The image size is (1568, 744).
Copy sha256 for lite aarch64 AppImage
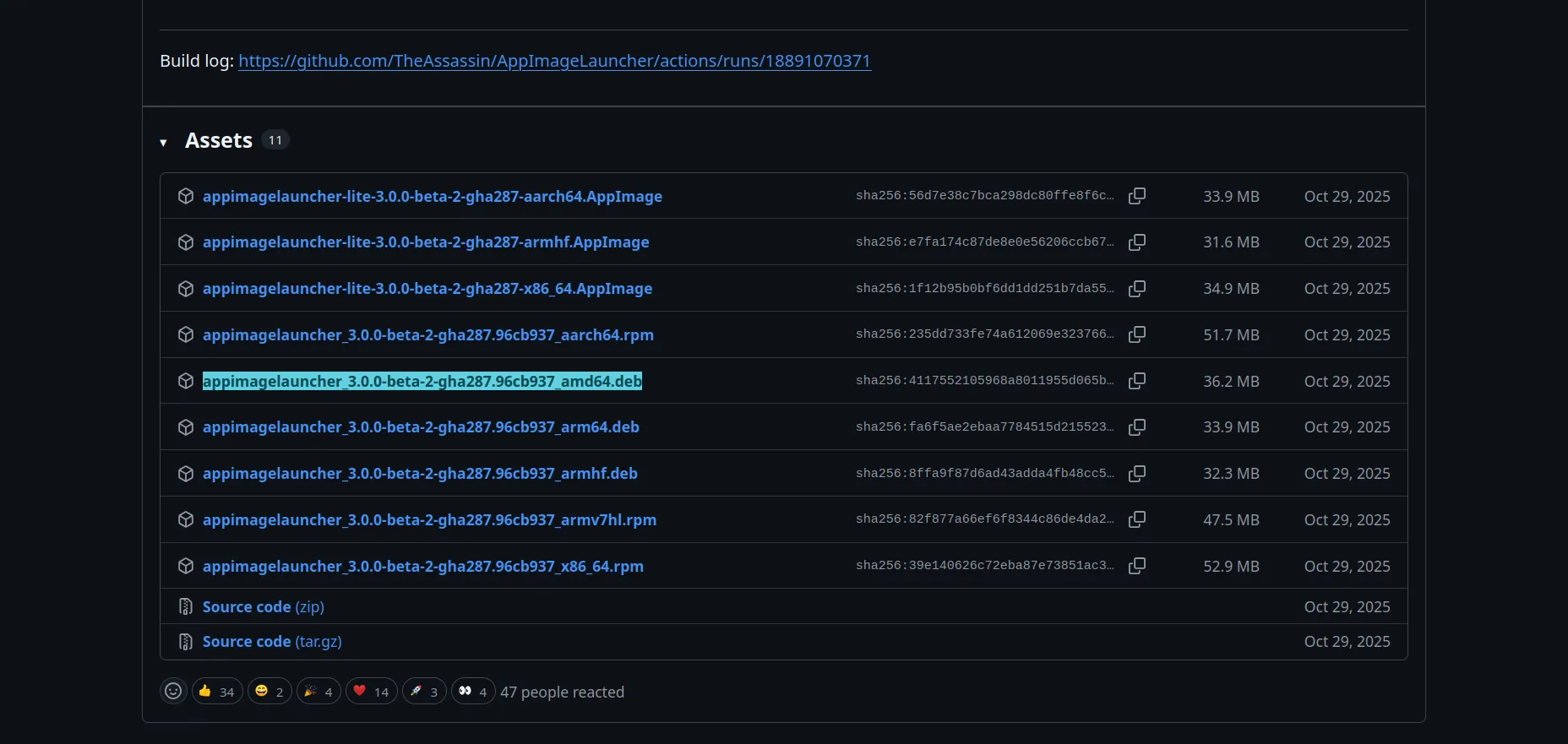[1137, 196]
